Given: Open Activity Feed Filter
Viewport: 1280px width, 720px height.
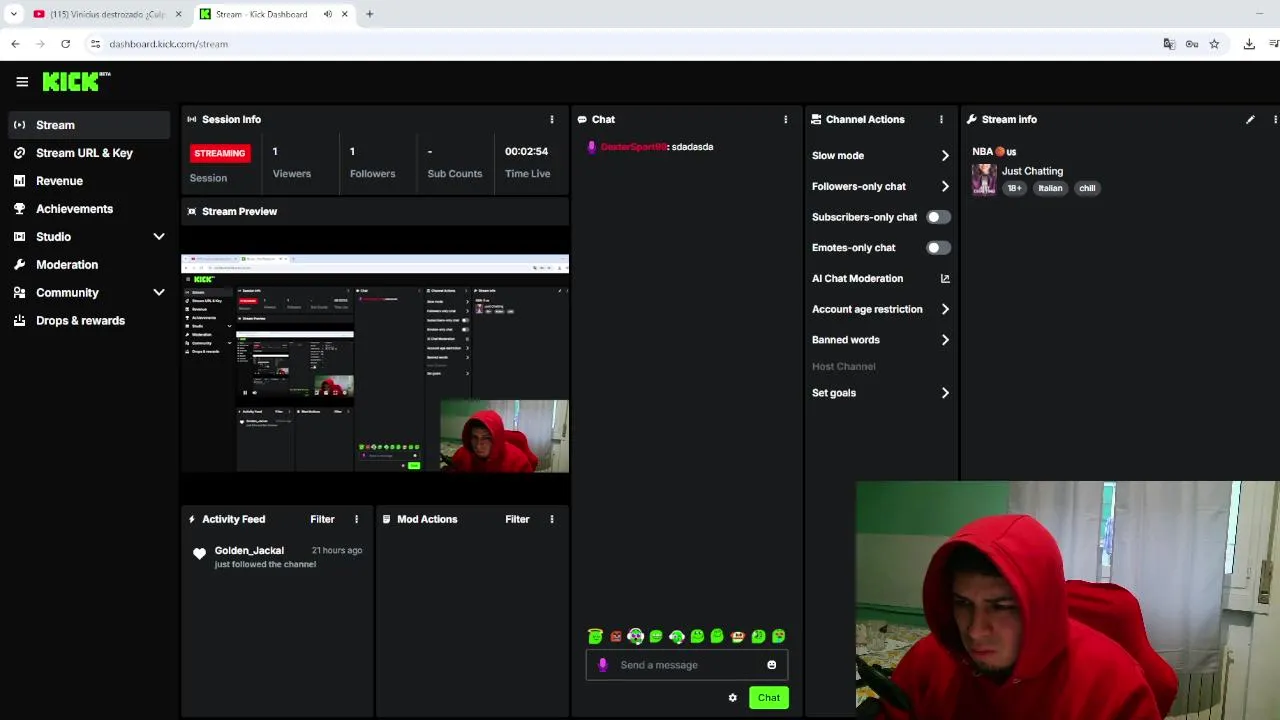Looking at the screenshot, I should click(x=322, y=519).
